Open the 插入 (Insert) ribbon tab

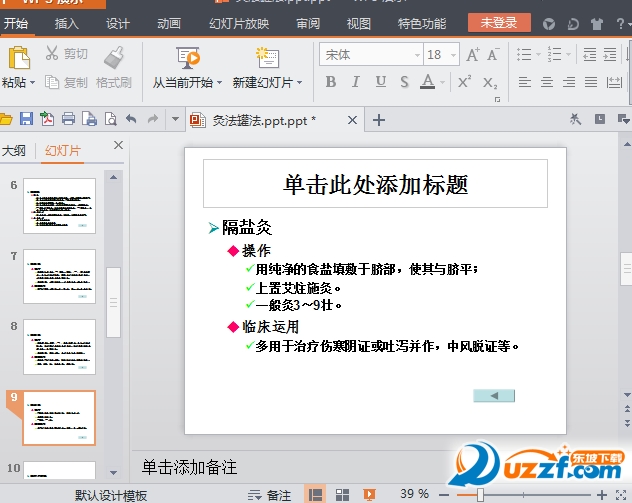click(x=67, y=24)
